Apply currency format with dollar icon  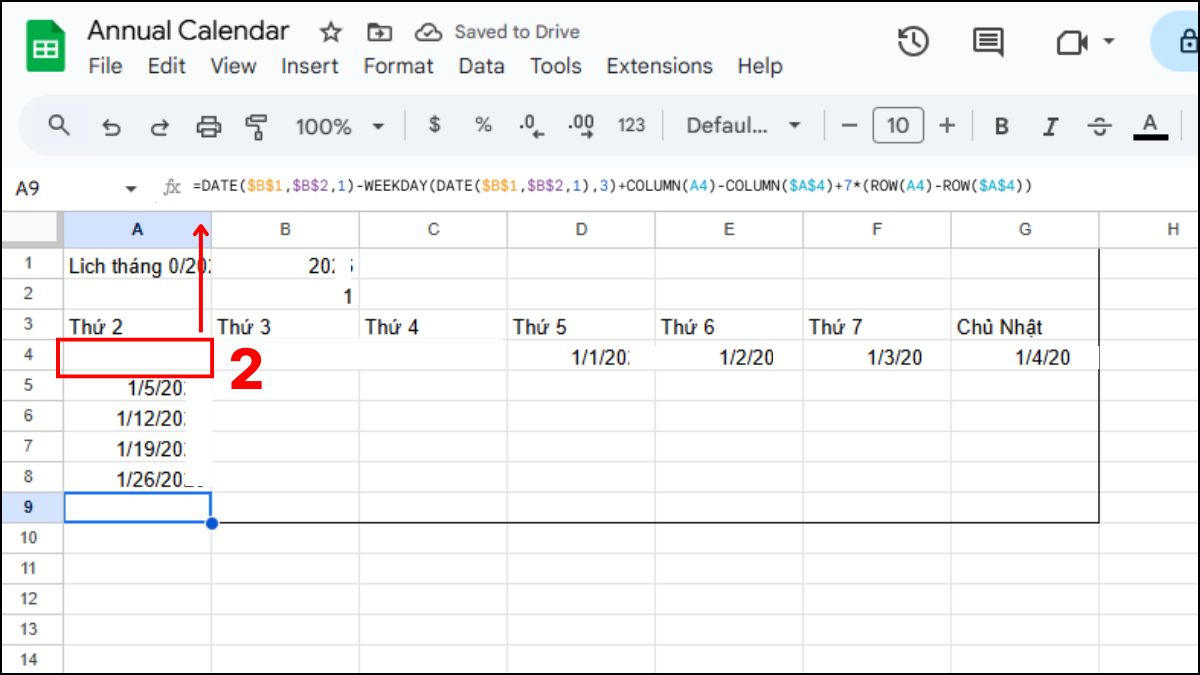click(x=434, y=126)
